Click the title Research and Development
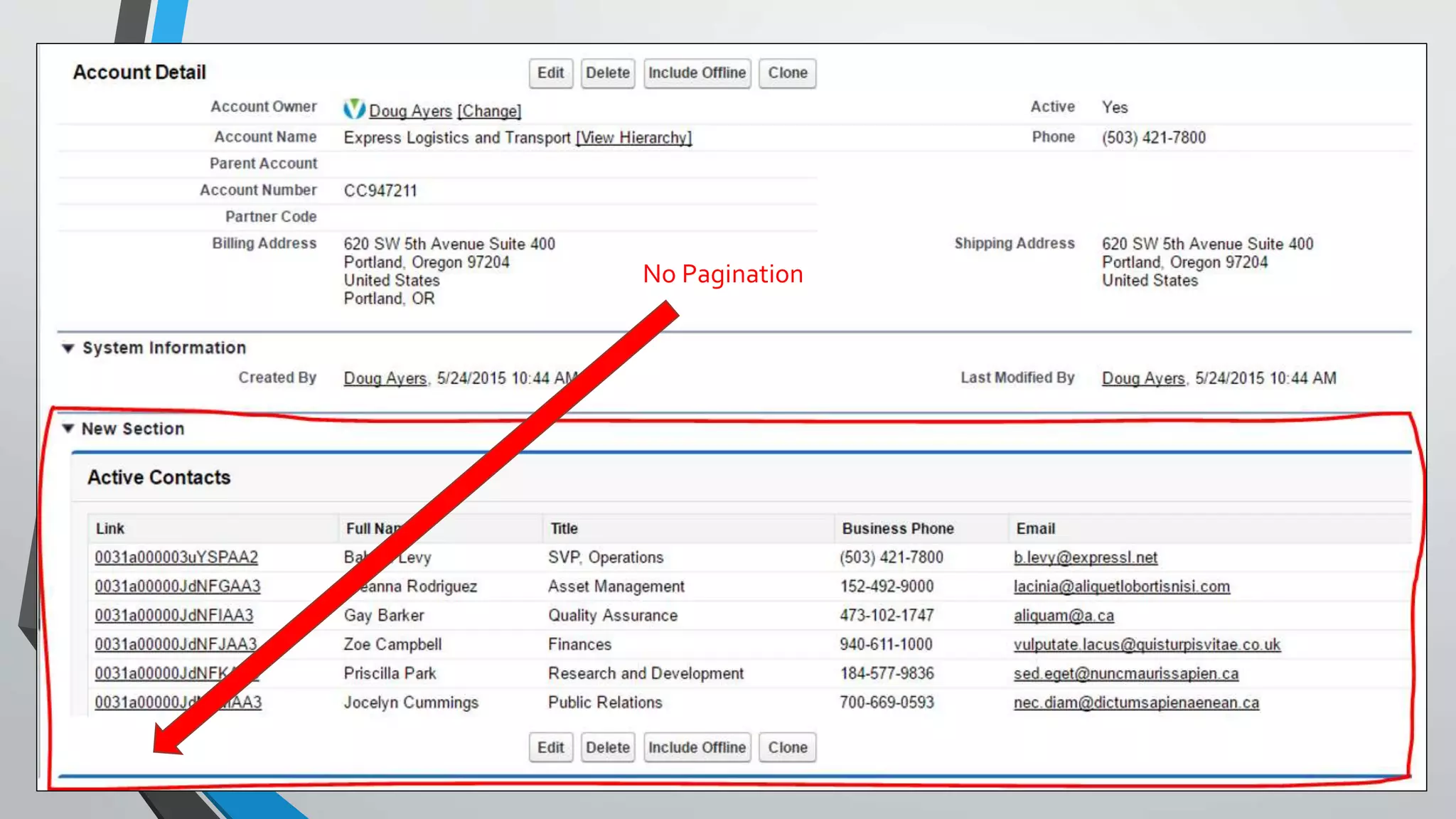 click(x=646, y=673)
